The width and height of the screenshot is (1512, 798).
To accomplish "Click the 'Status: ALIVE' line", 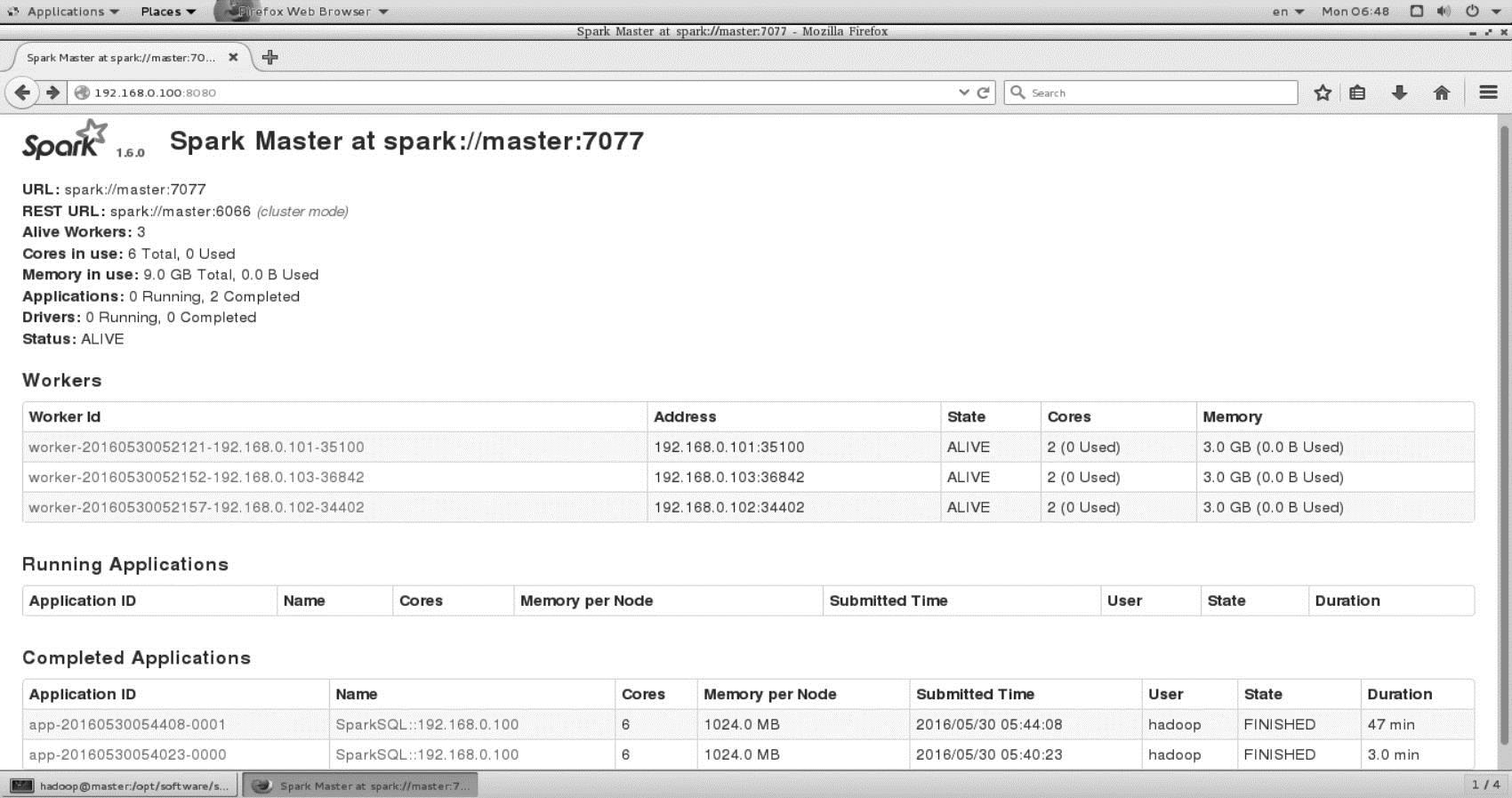I will point(73,339).
